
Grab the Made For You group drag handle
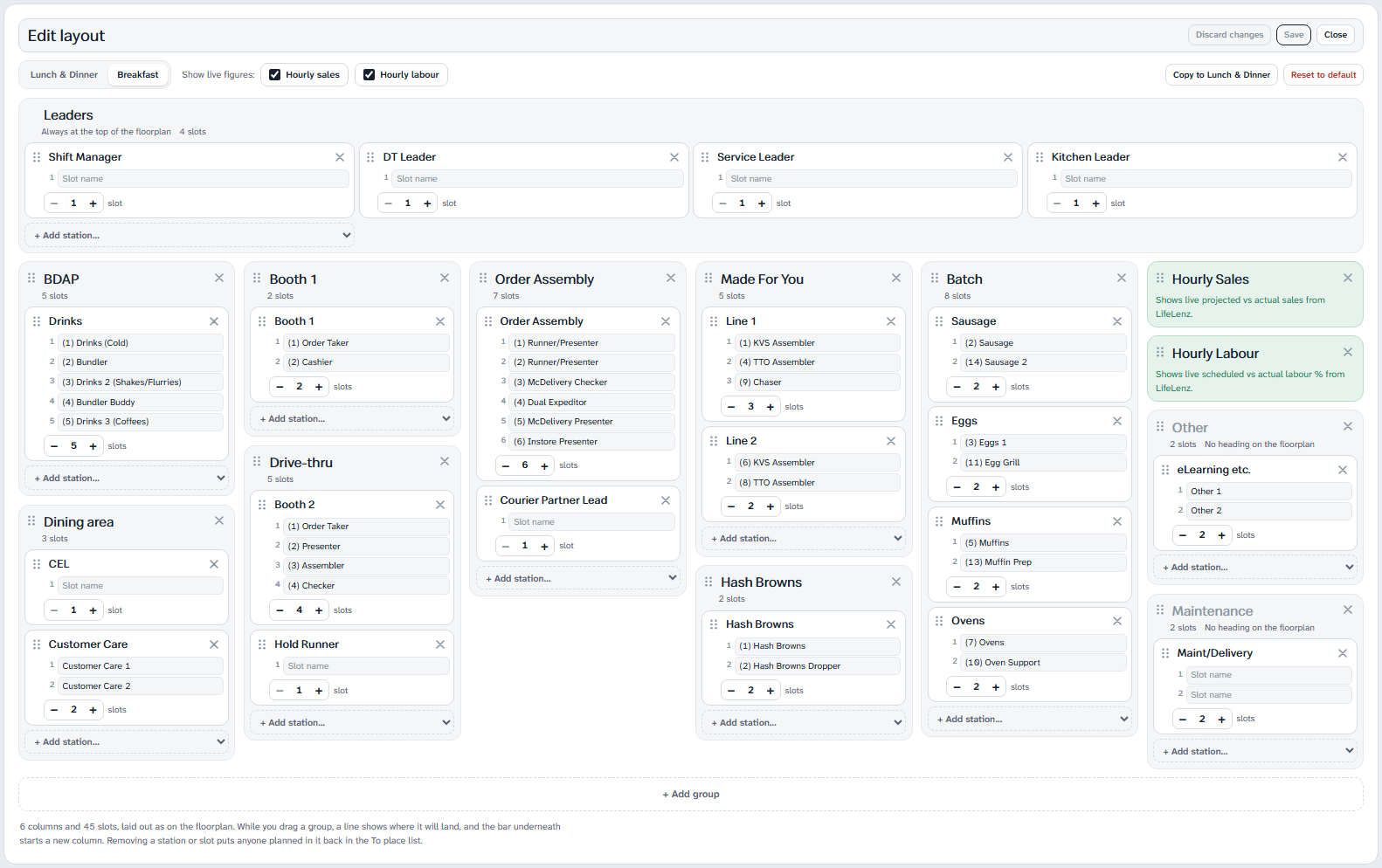[x=708, y=279]
